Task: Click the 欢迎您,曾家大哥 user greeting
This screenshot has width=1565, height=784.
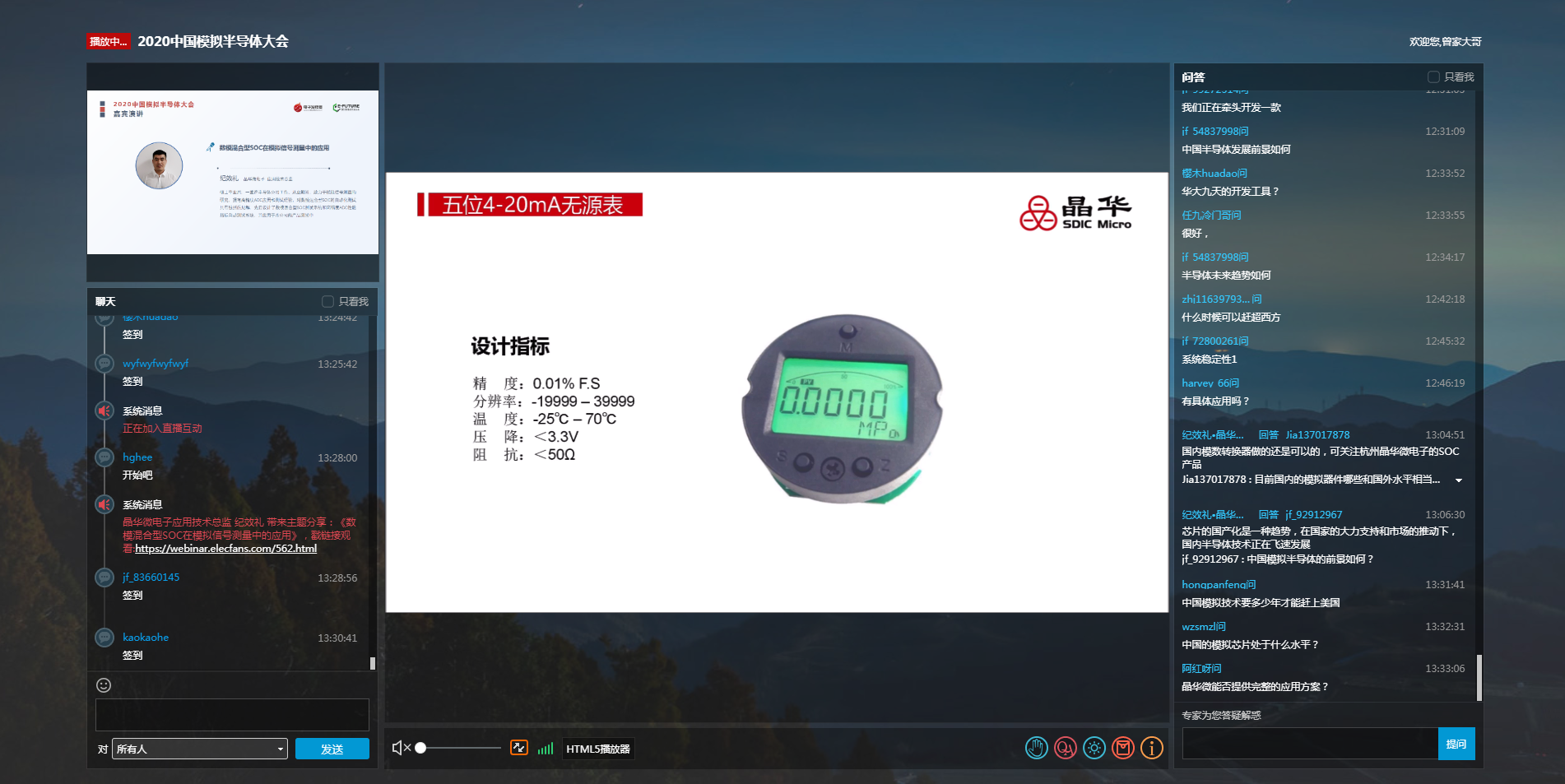Action: coord(1445,41)
